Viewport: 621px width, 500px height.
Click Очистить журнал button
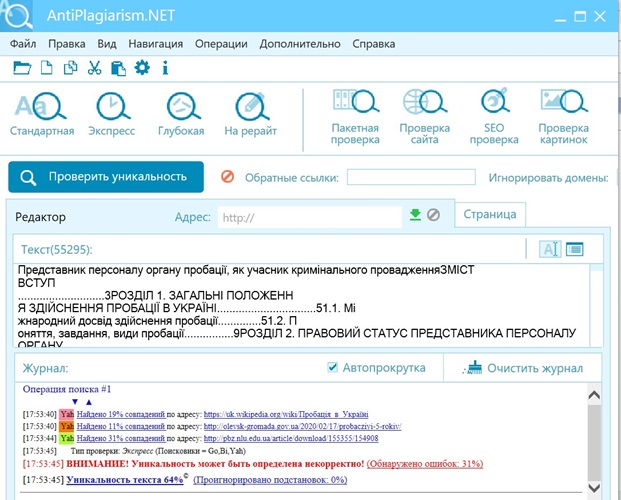pyautogui.click(x=523, y=368)
